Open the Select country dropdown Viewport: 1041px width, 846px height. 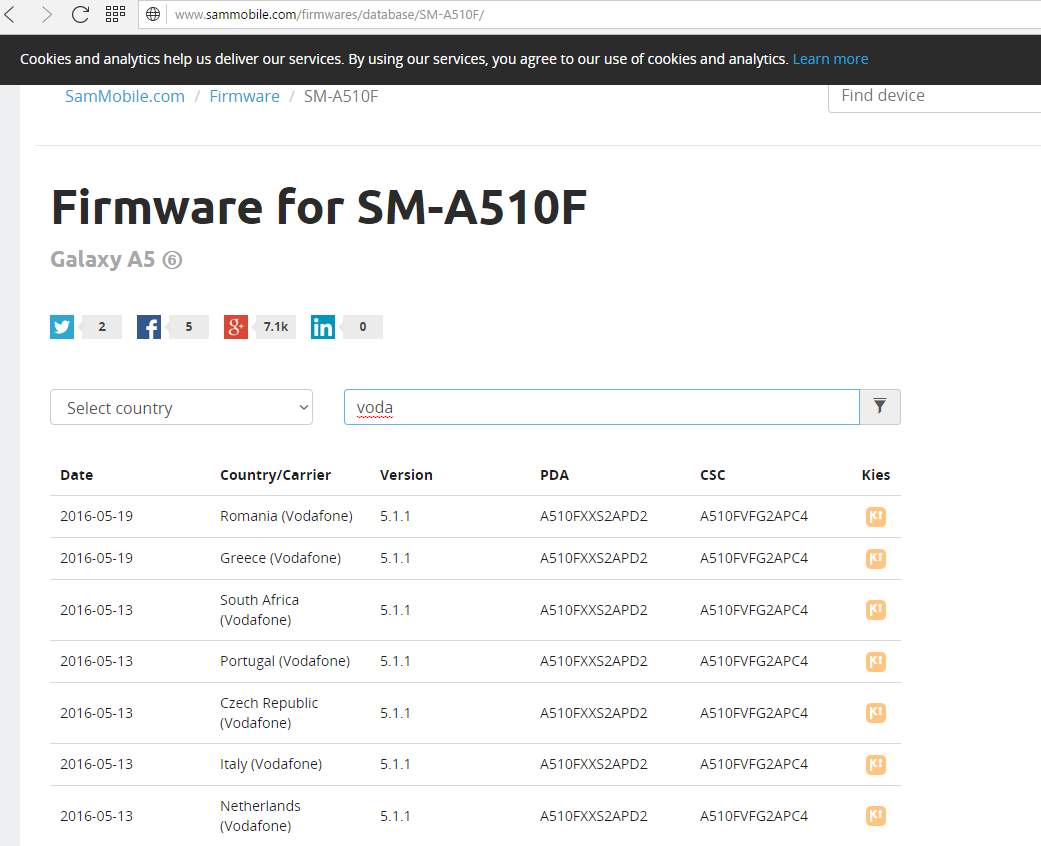click(x=181, y=407)
